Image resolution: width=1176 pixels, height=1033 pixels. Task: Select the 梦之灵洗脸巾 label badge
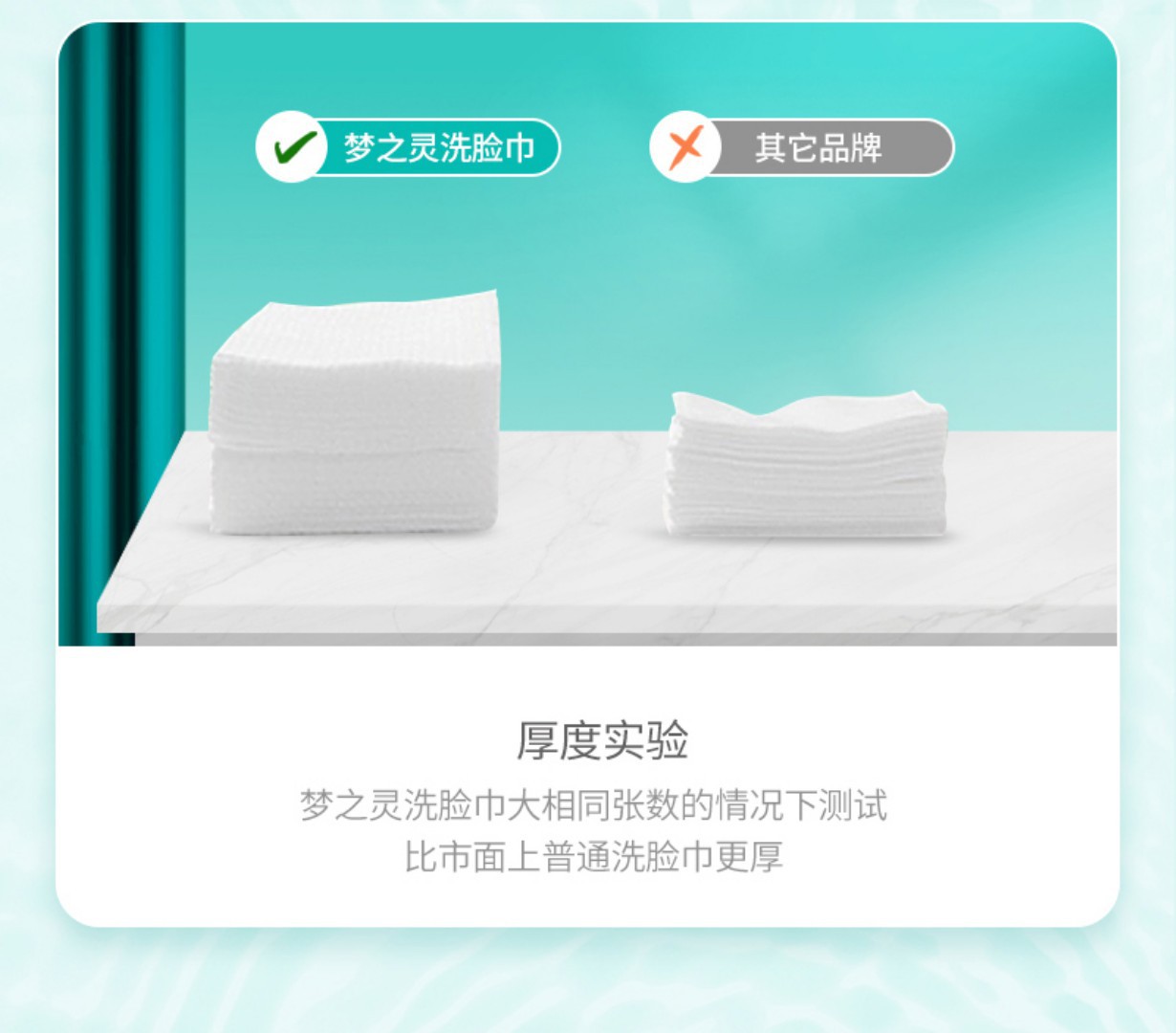[x=408, y=147]
